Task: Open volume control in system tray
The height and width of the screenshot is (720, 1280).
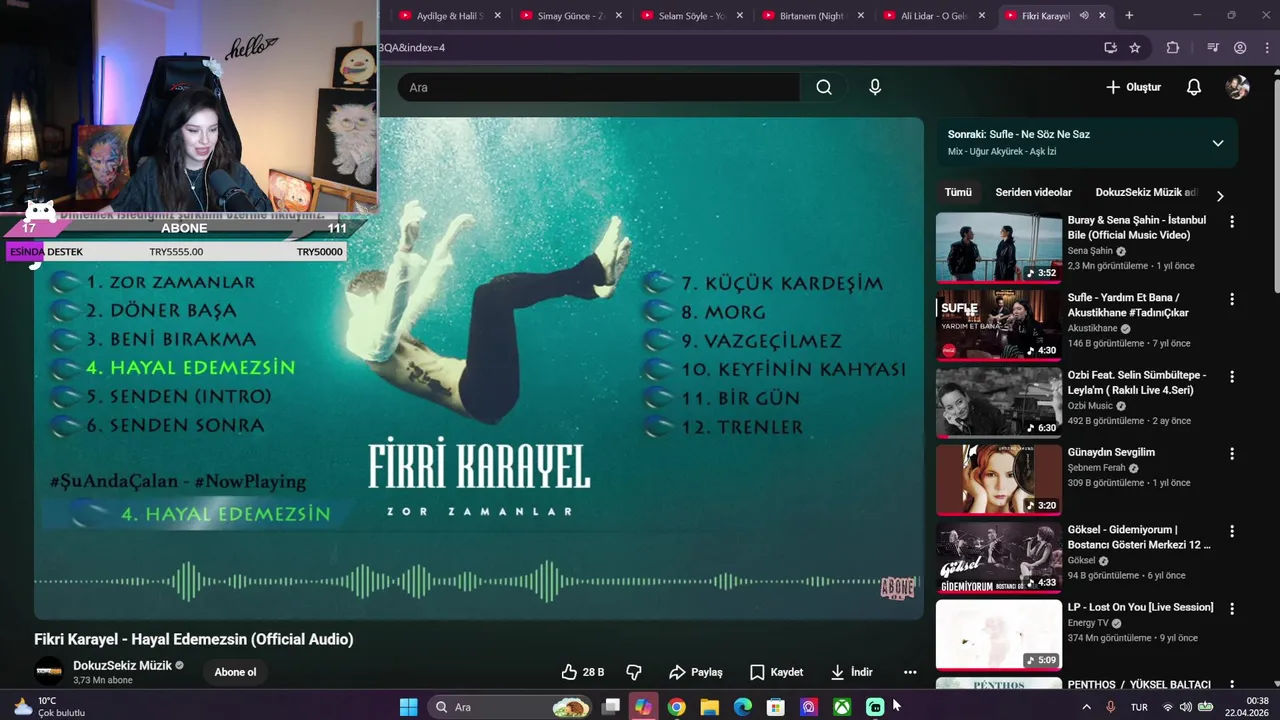Action: pyautogui.click(x=1186, y=707)
